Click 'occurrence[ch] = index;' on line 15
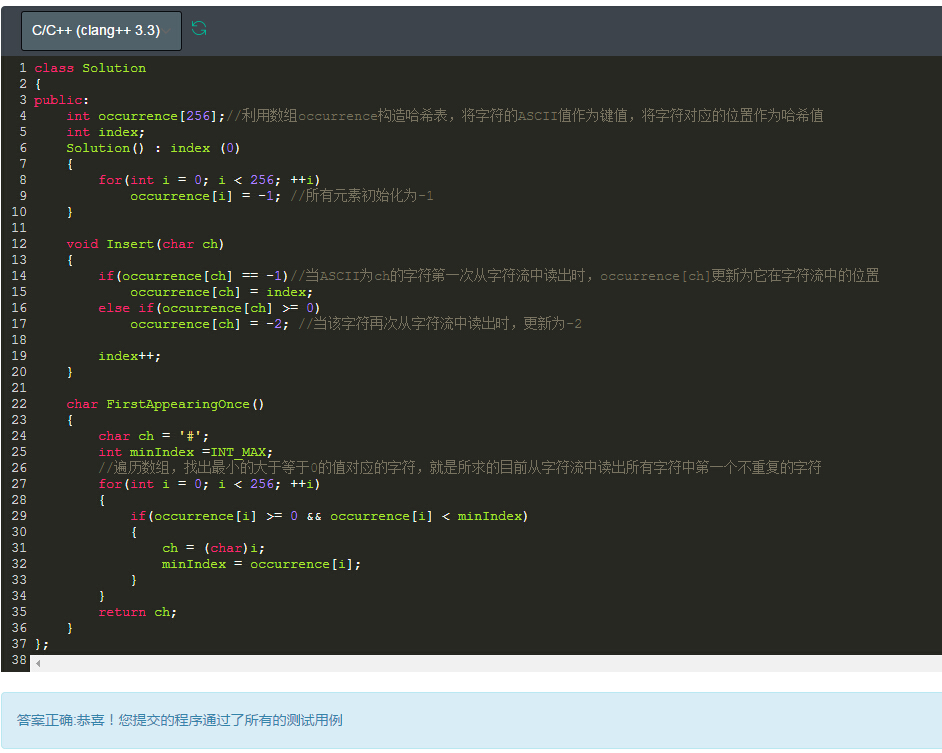 click(x=222, y=292)
